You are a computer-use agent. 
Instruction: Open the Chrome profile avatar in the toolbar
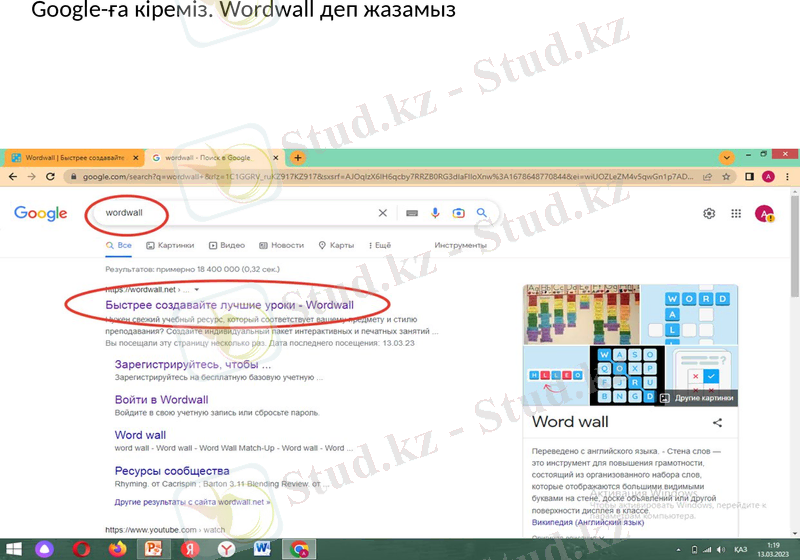(x=768, y=176)
